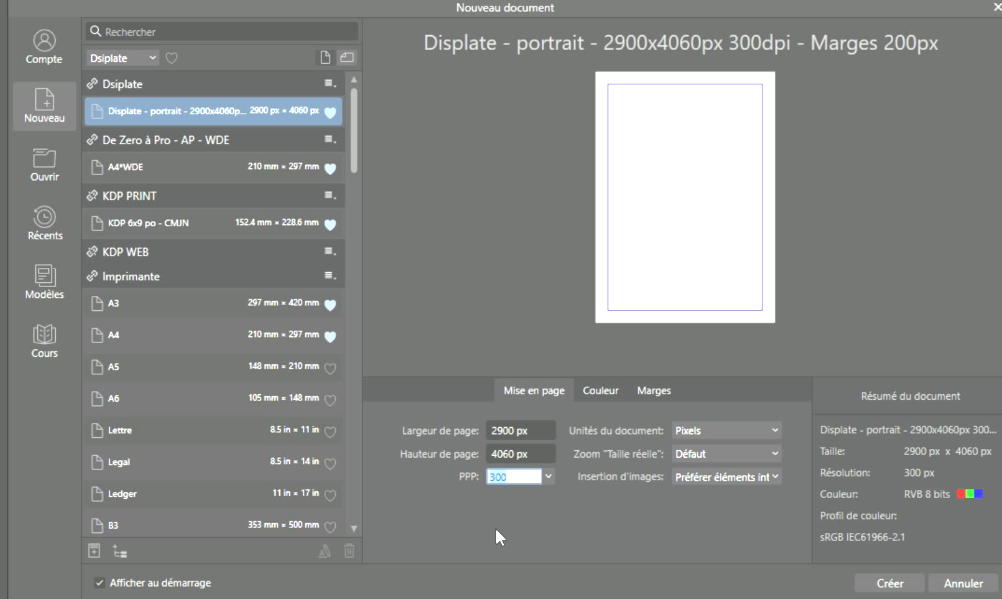1002x599 pixels.
Task: Click into the Largeur de page field
Action: [x=519, y=431]
